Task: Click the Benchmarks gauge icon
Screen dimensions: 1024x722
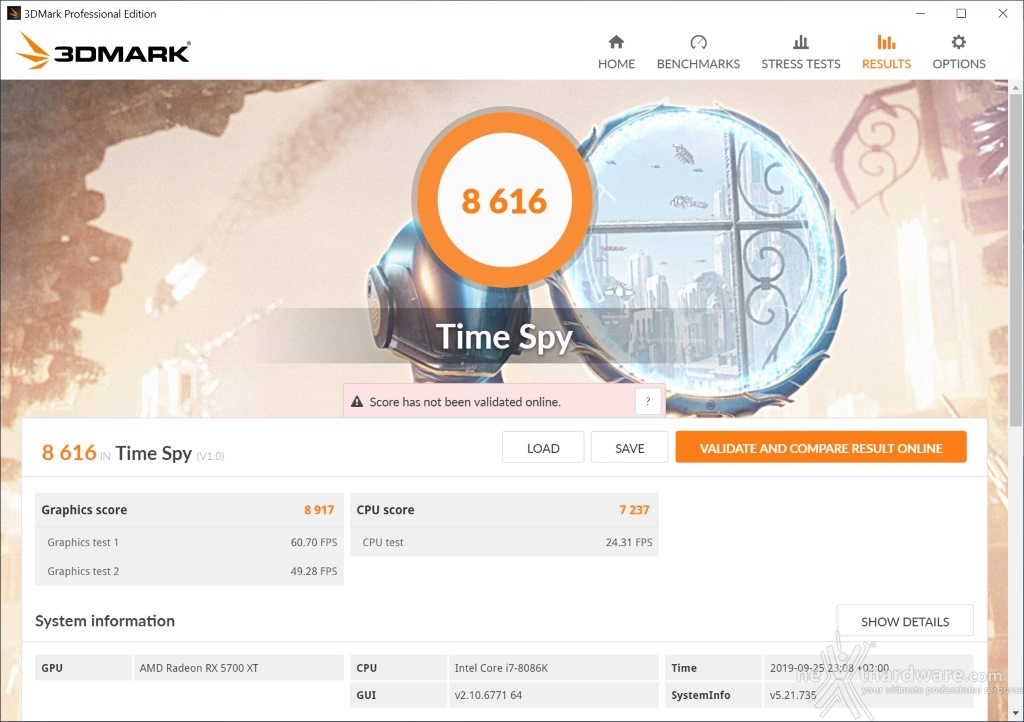Action: click(698, 42)
